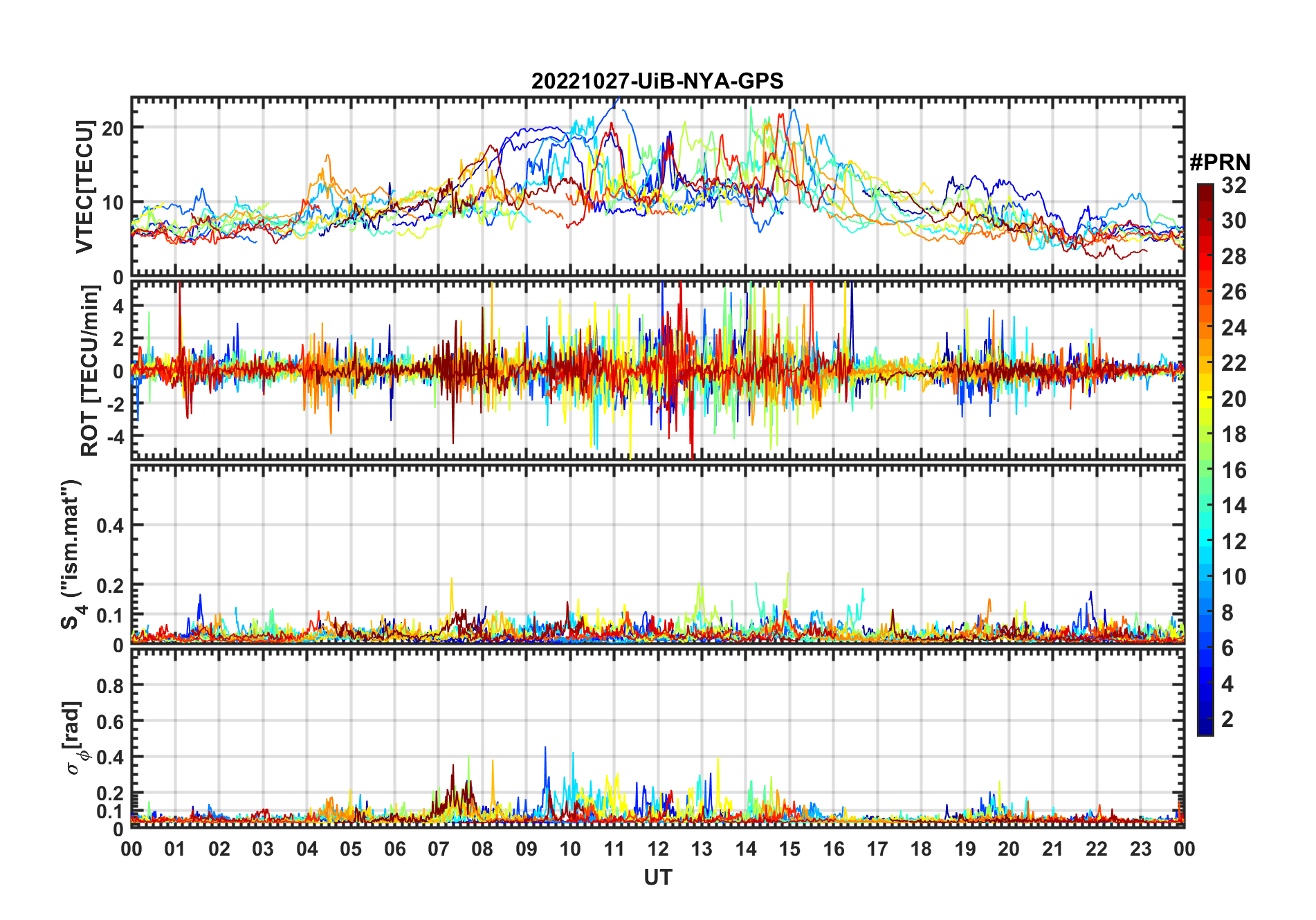Select the UT axis tick "09"
Viewport: 1316px width, 920px height.
pos(527,849)
